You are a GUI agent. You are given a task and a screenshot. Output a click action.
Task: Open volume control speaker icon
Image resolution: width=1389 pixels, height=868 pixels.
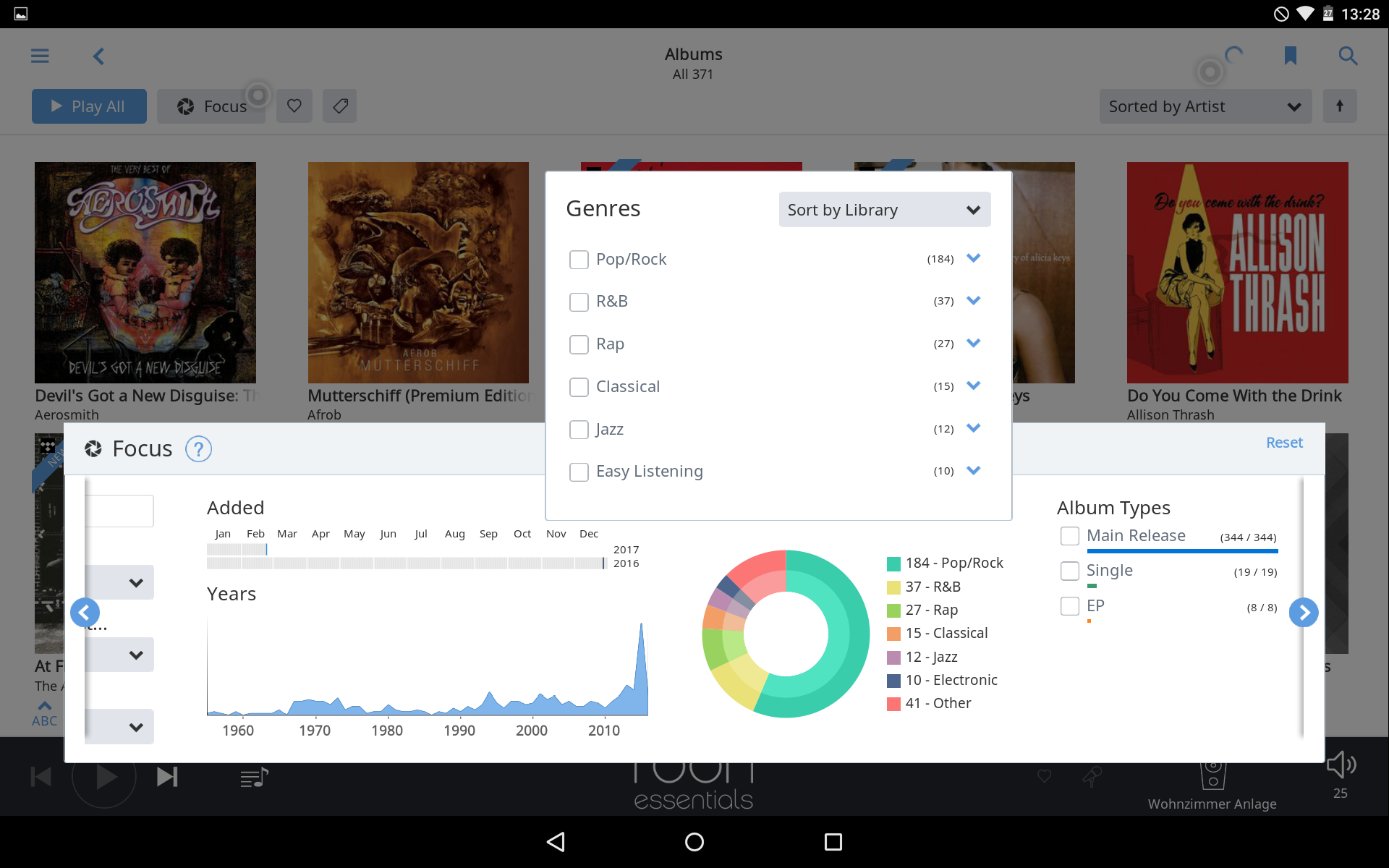(1341, 765)
